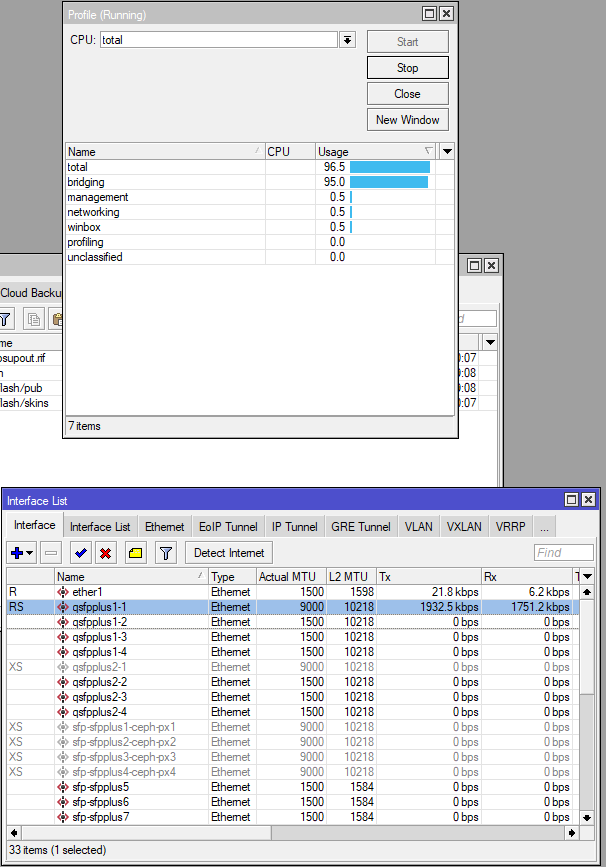Image resolution: width=606 pixels, height=867 pixels.
Task: Click horizontal scrollbar right arrow
Action: tap(572, 833)
